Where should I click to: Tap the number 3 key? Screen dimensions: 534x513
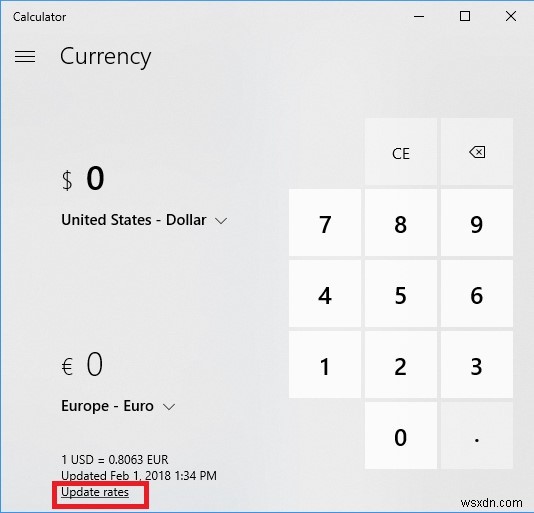[477, 364]
